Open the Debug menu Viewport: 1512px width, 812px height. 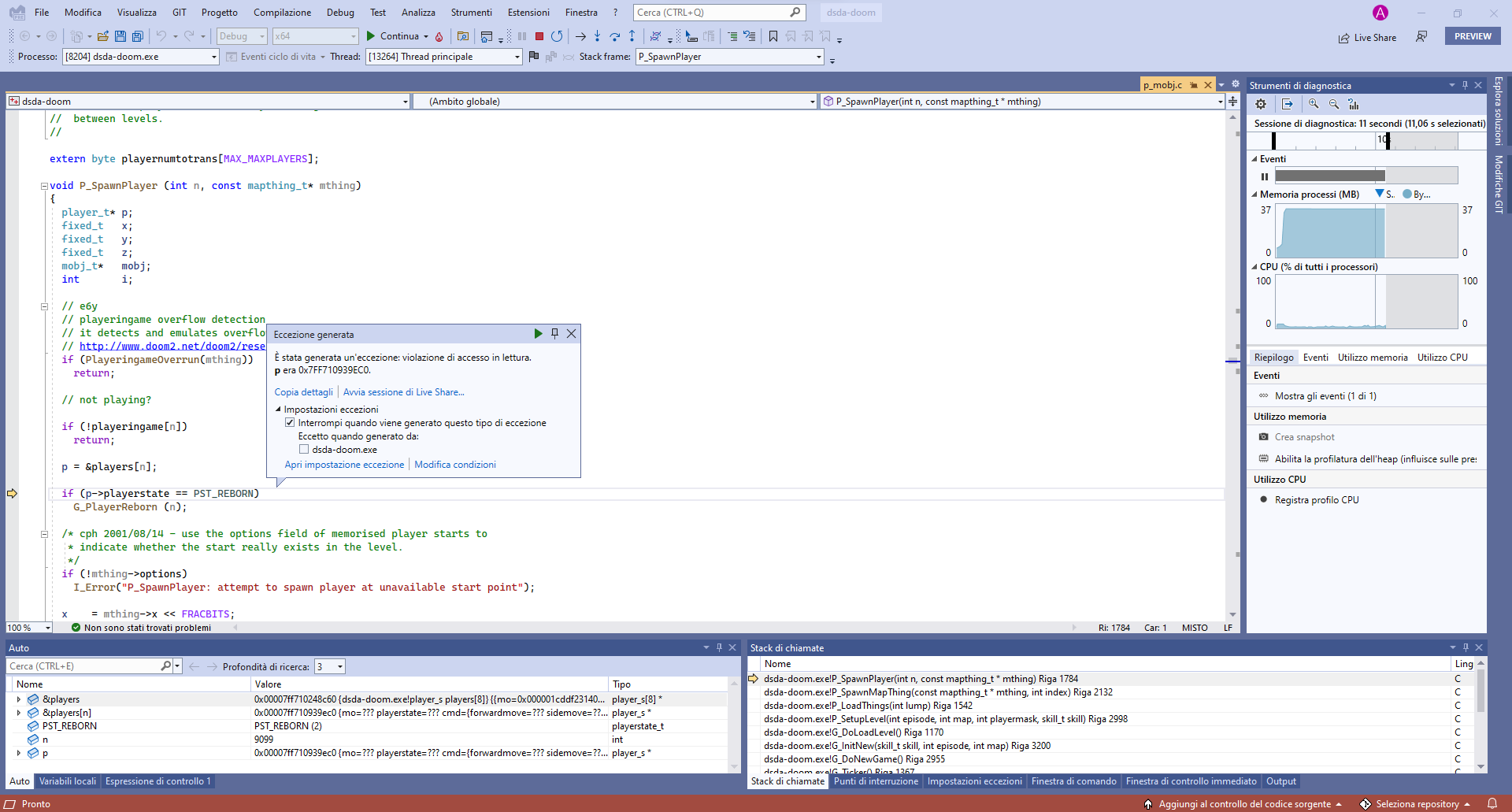pos(340,13)
